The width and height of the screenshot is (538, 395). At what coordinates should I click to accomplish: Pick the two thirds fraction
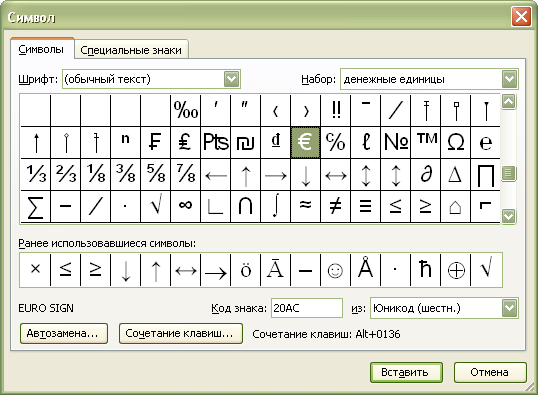click(66, 174)
